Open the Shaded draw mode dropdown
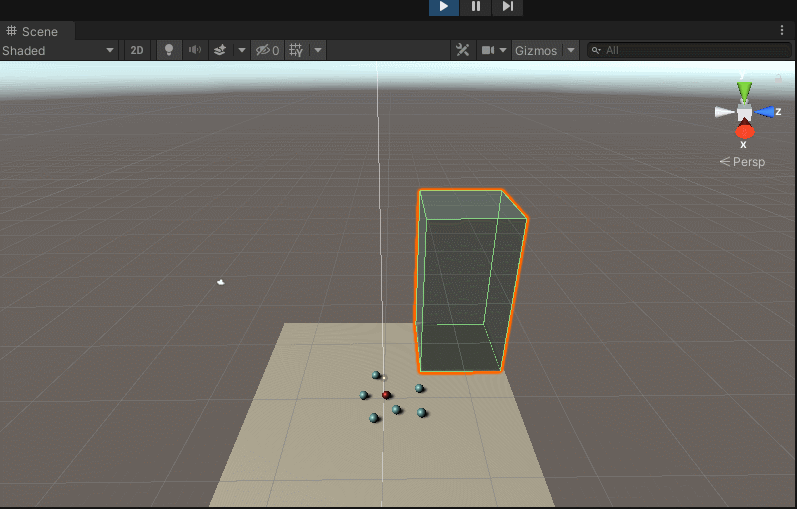 58,50
